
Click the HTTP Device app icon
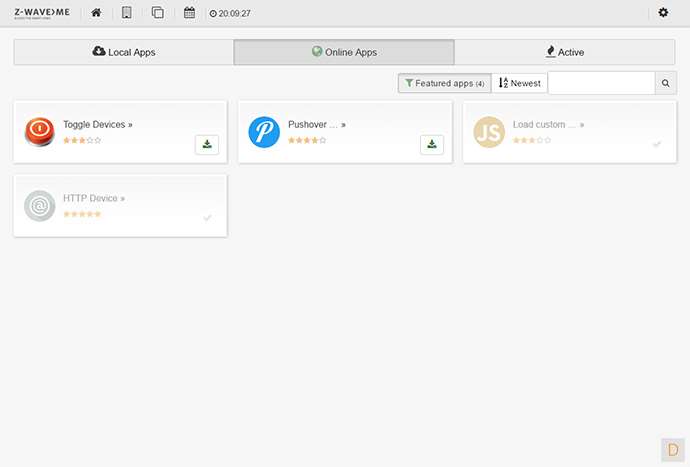tap(40, 206)
